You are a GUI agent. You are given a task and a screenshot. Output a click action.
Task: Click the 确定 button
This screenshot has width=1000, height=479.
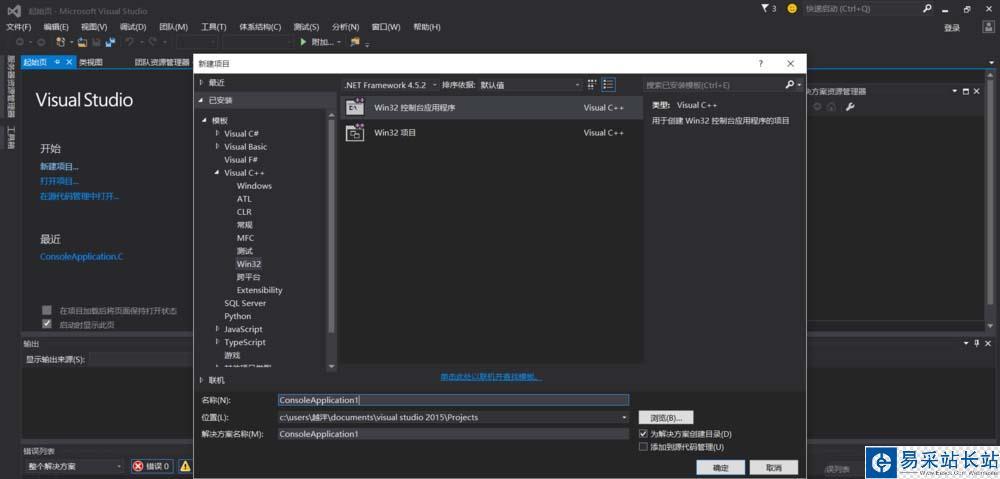click(x=721, y=468)
